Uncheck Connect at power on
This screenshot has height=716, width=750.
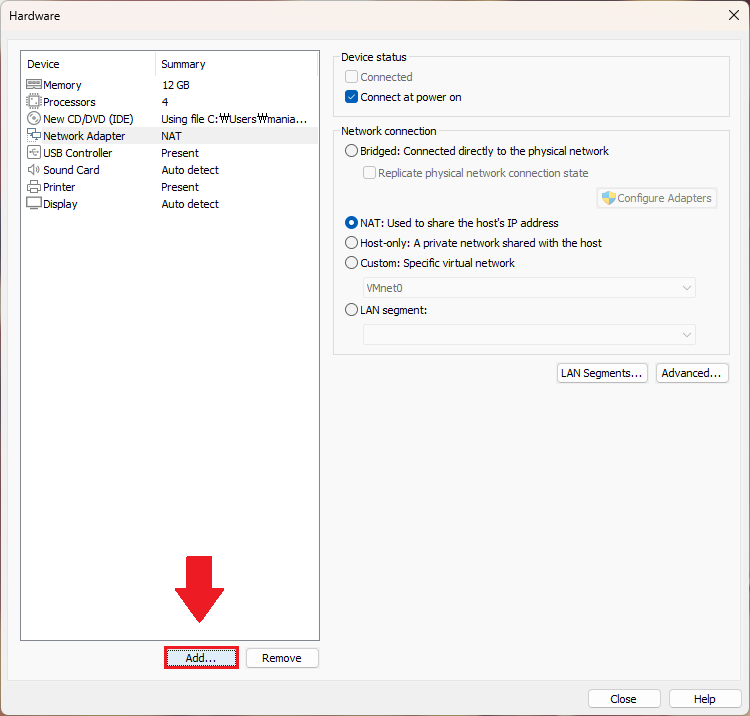pos(352,97)
